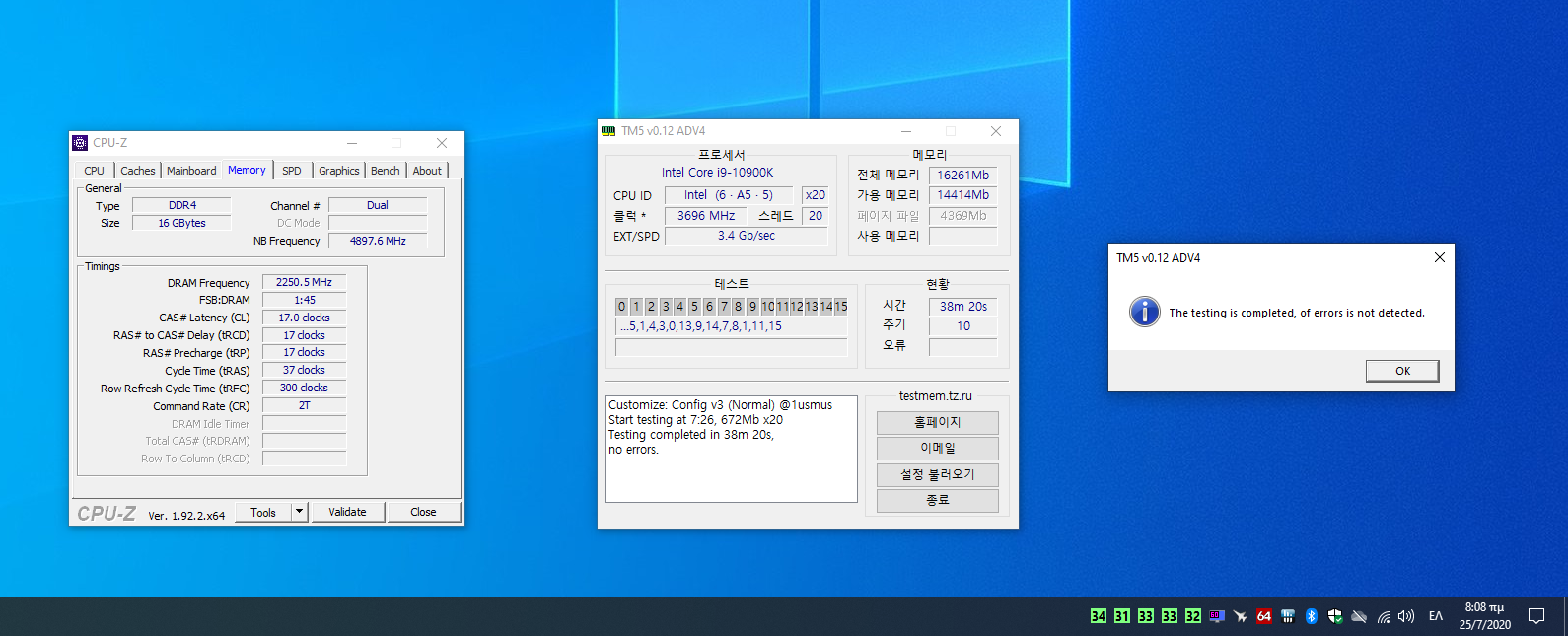This screenshot has height=637, width=1568.
Task: Click the NB Frequency value 4897.6 MHz
Action: [378, 241]
